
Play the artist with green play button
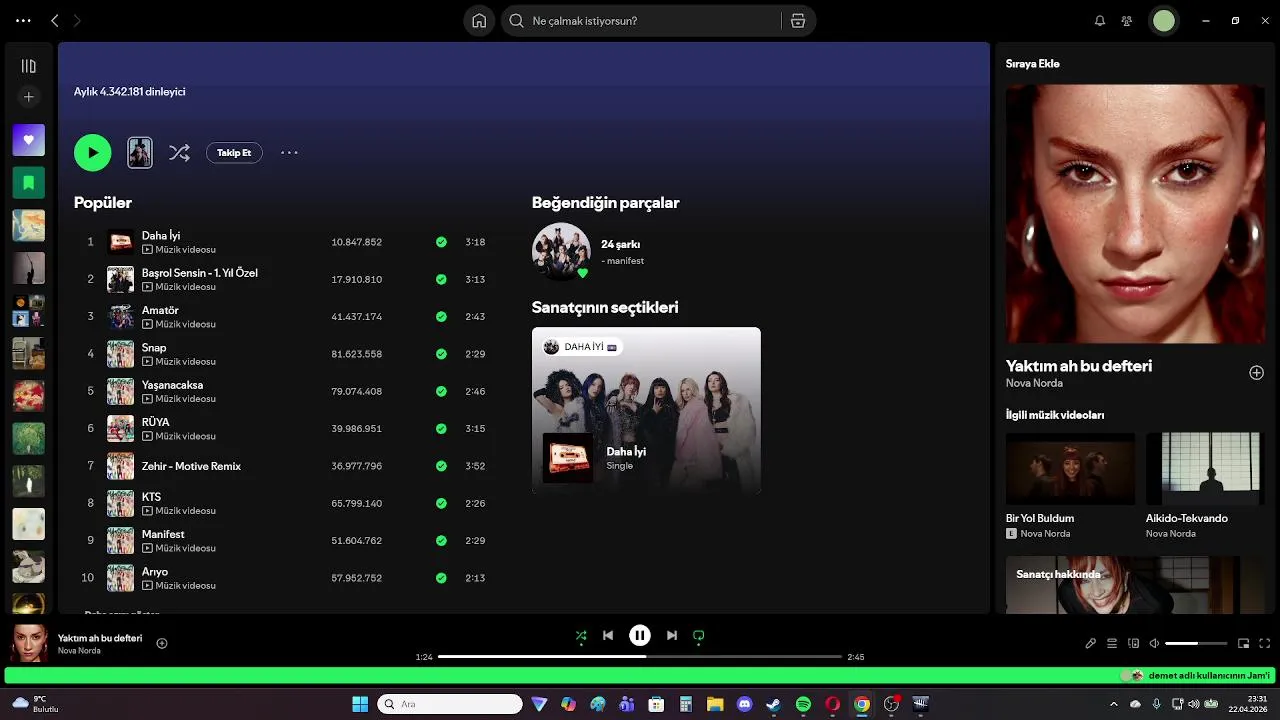click(x=92, y=153)
